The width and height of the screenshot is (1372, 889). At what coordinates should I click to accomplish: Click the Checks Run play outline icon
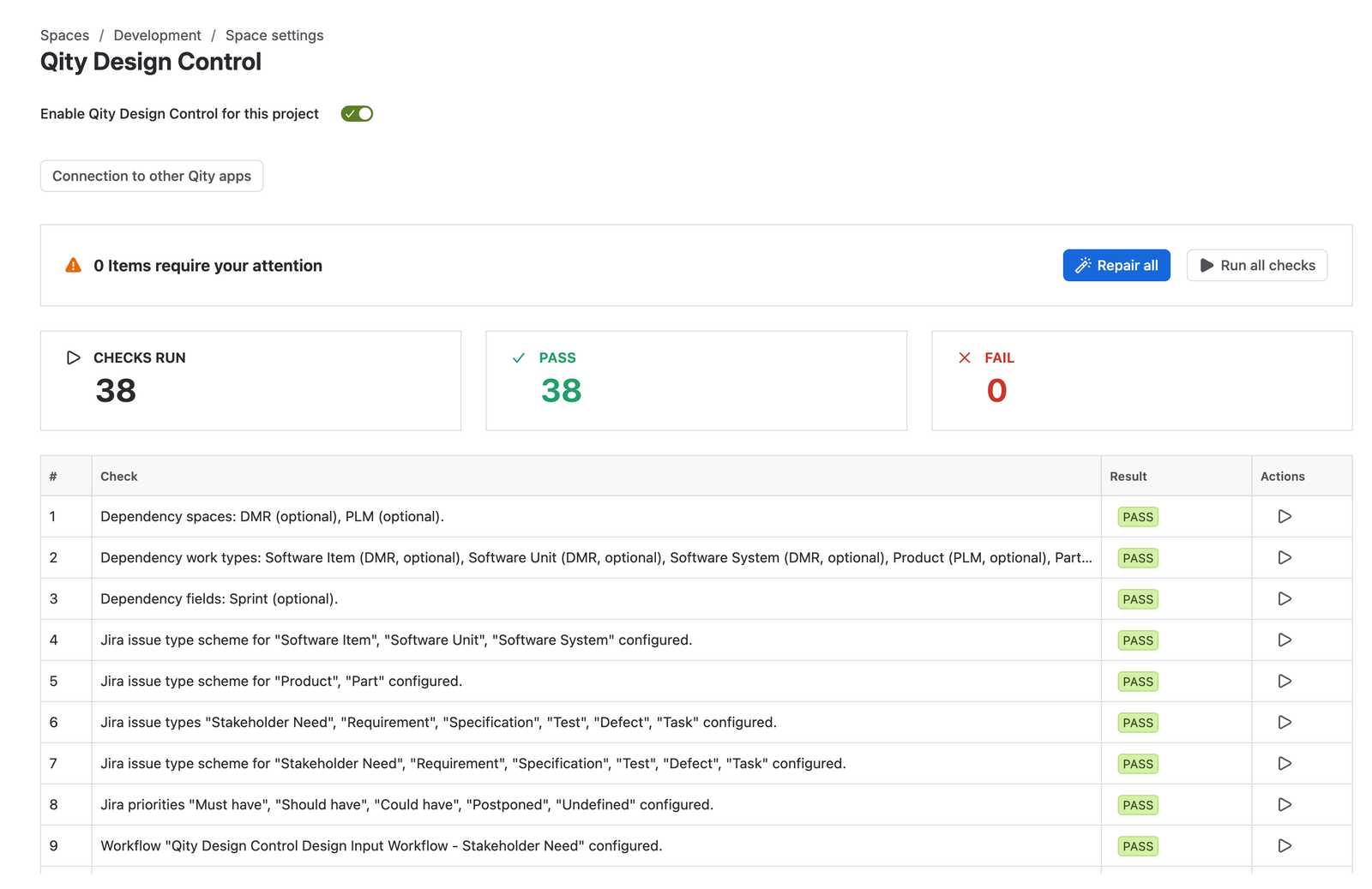pyautogui.click(x=74, y=357)
